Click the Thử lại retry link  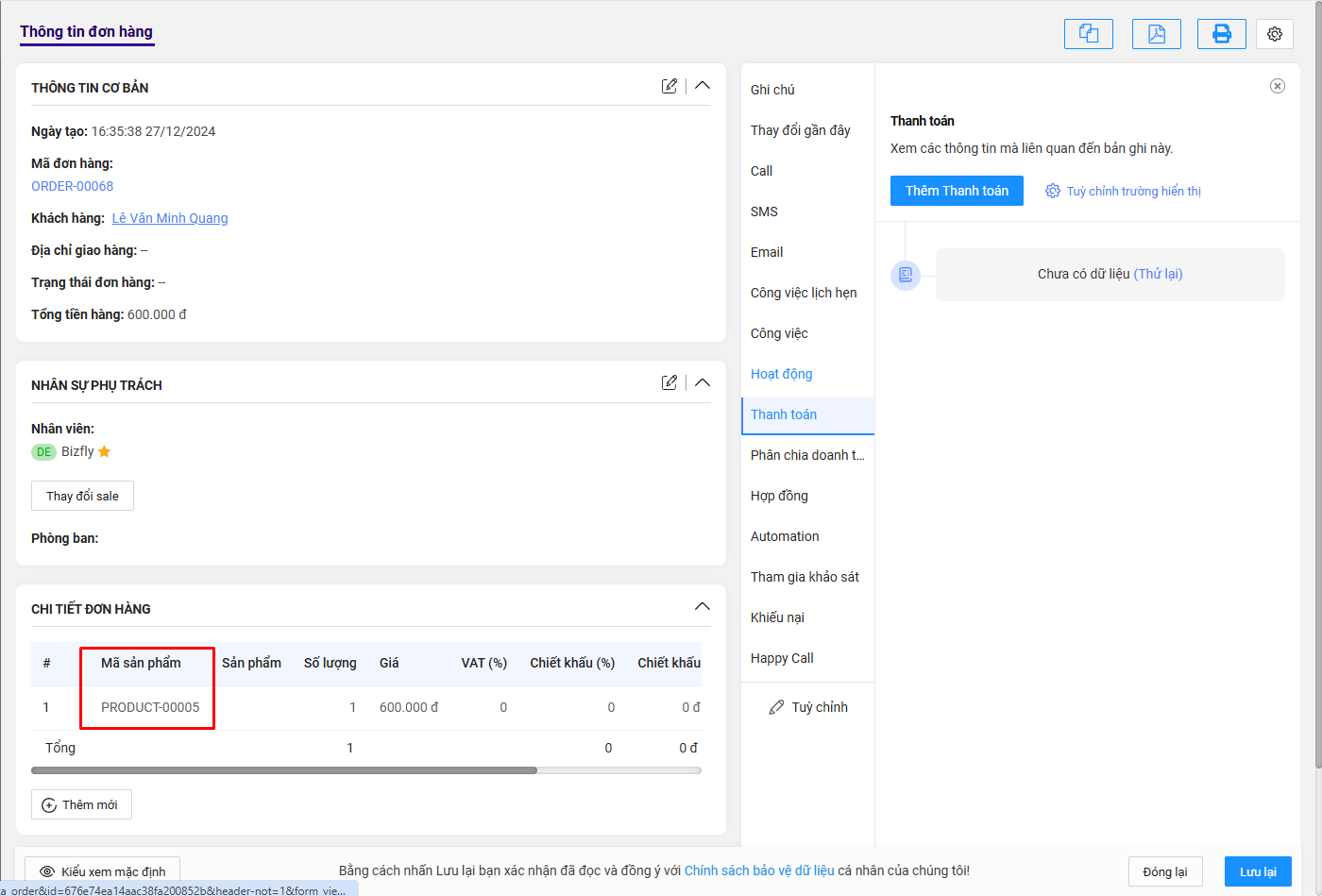[x=1158, y=274]
